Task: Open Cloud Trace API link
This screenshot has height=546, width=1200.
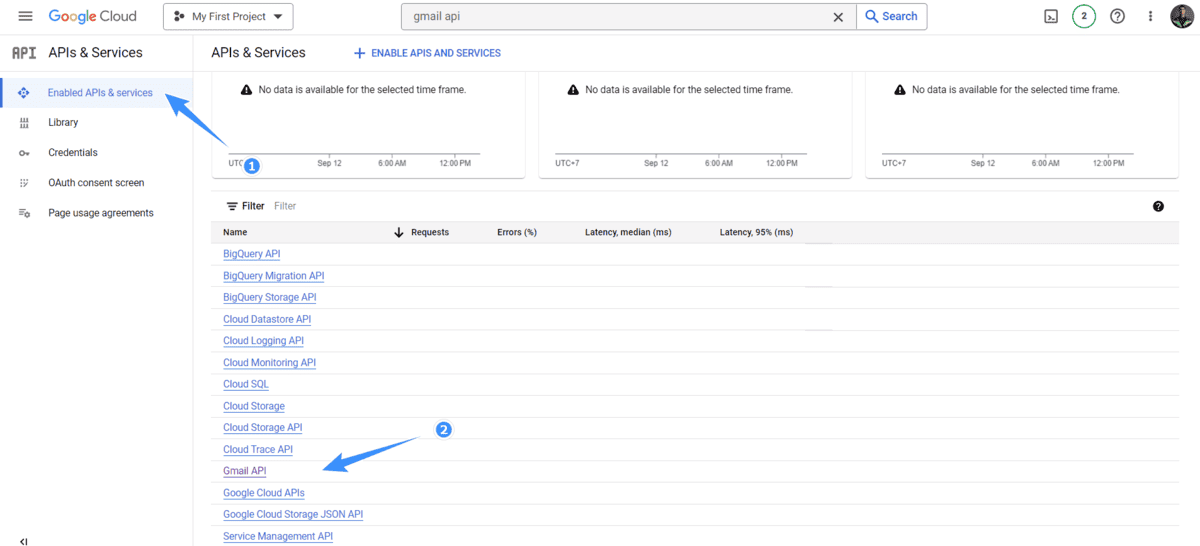Action: (258, 450)
